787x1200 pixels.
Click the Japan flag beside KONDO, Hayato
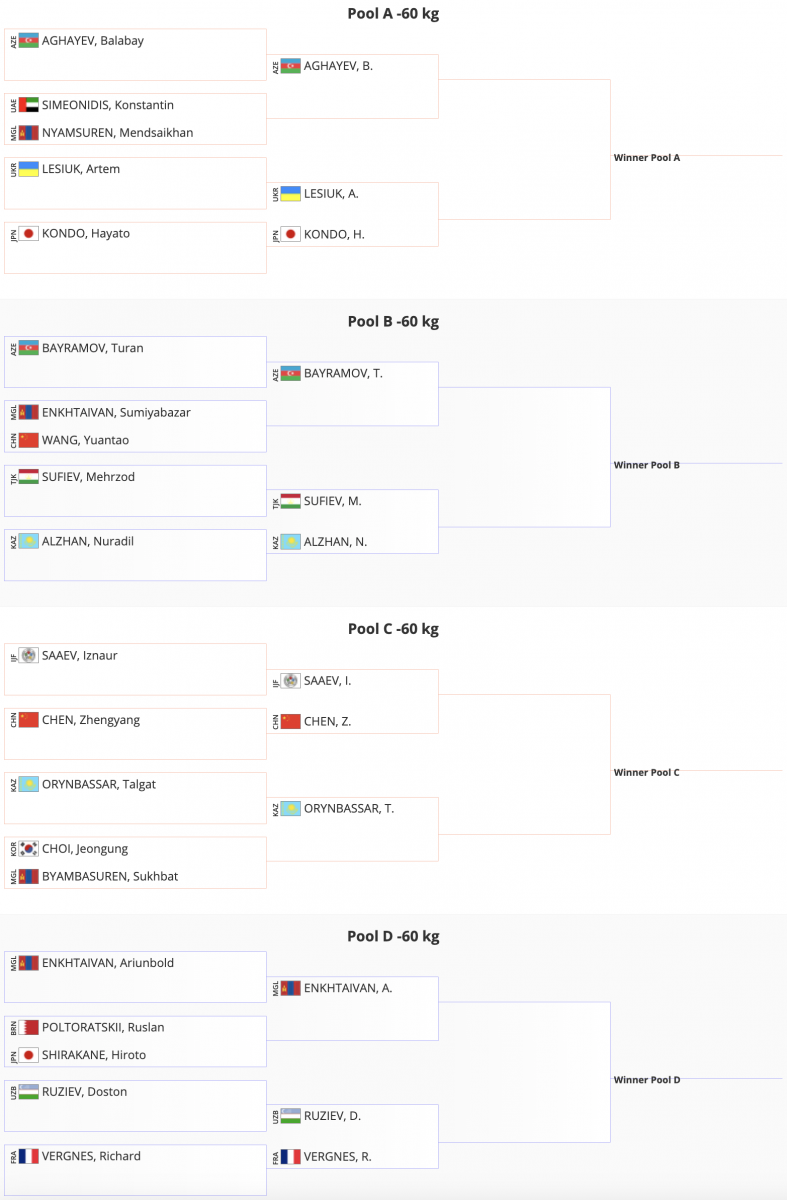coord(28,233)
